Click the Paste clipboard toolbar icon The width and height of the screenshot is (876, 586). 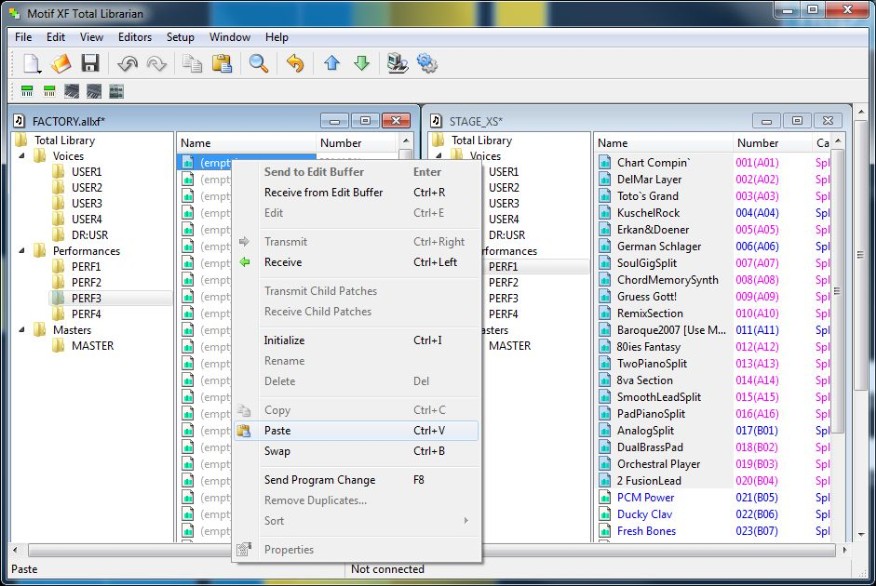click(222, 63)
